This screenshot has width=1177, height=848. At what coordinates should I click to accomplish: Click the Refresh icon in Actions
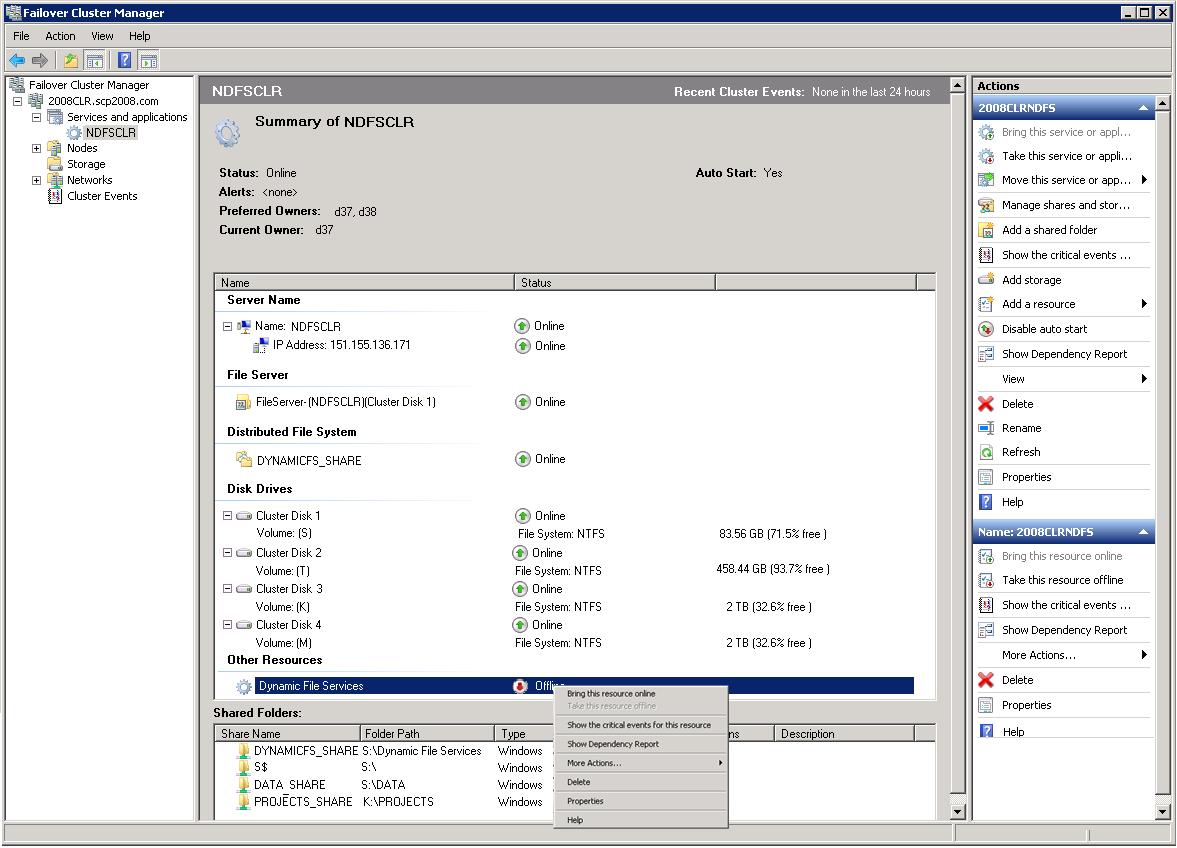point(986,452)
